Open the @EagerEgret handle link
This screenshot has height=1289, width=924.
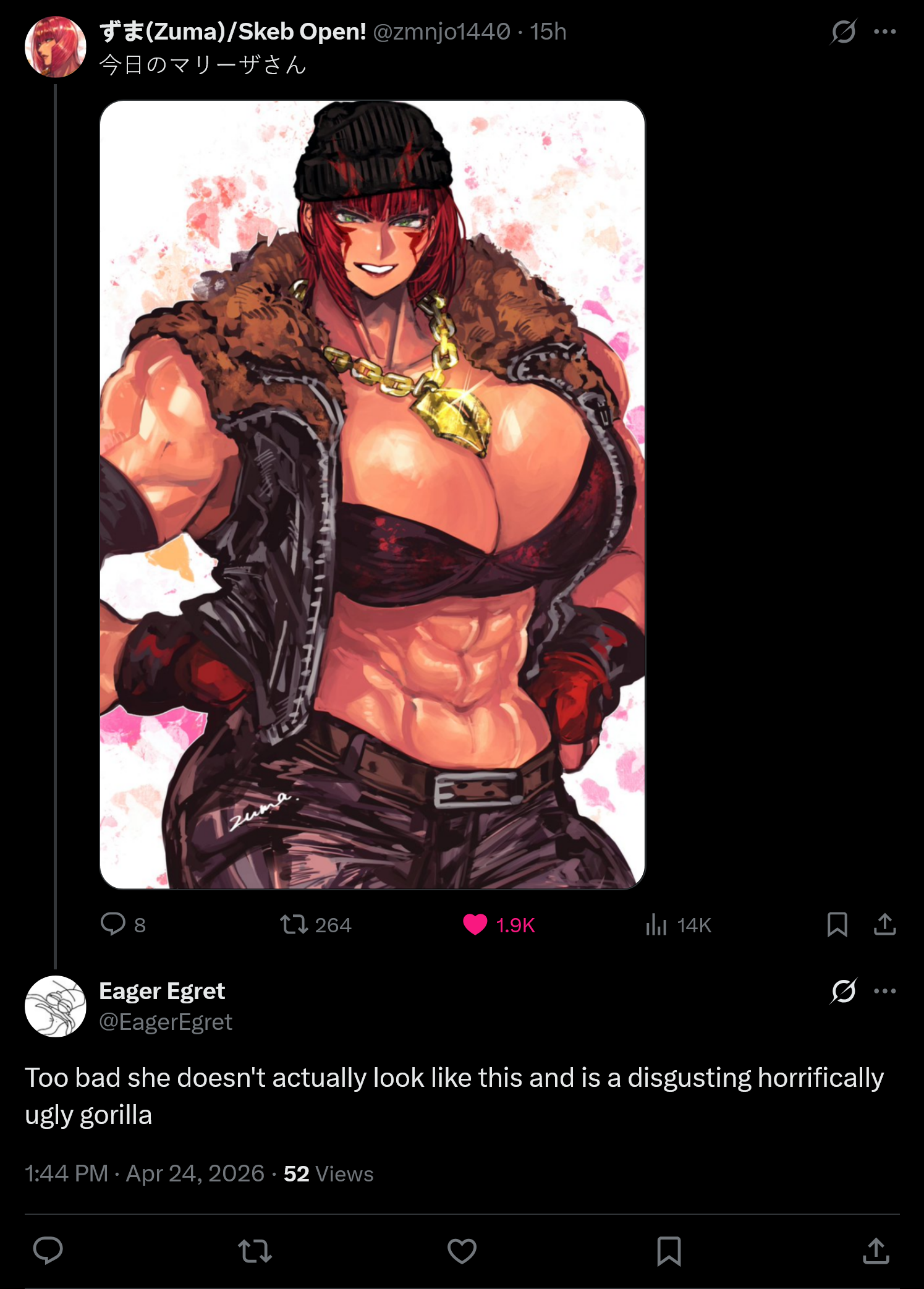(x=166, y=1022)
